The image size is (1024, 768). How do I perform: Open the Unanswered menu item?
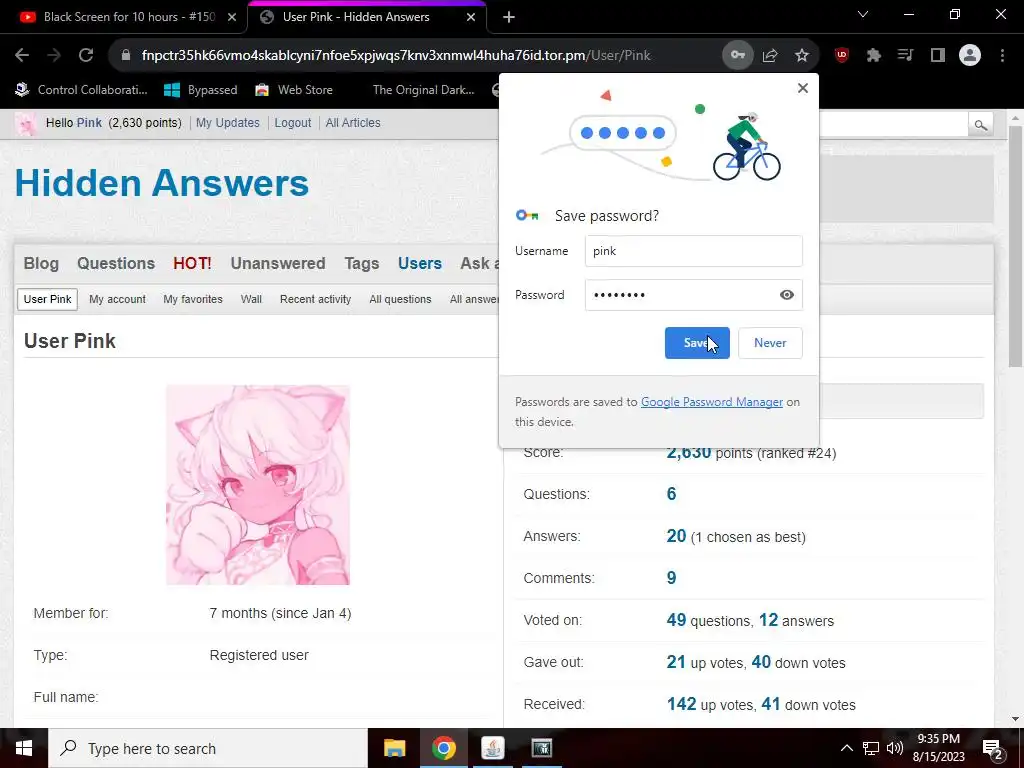[278, 263]
